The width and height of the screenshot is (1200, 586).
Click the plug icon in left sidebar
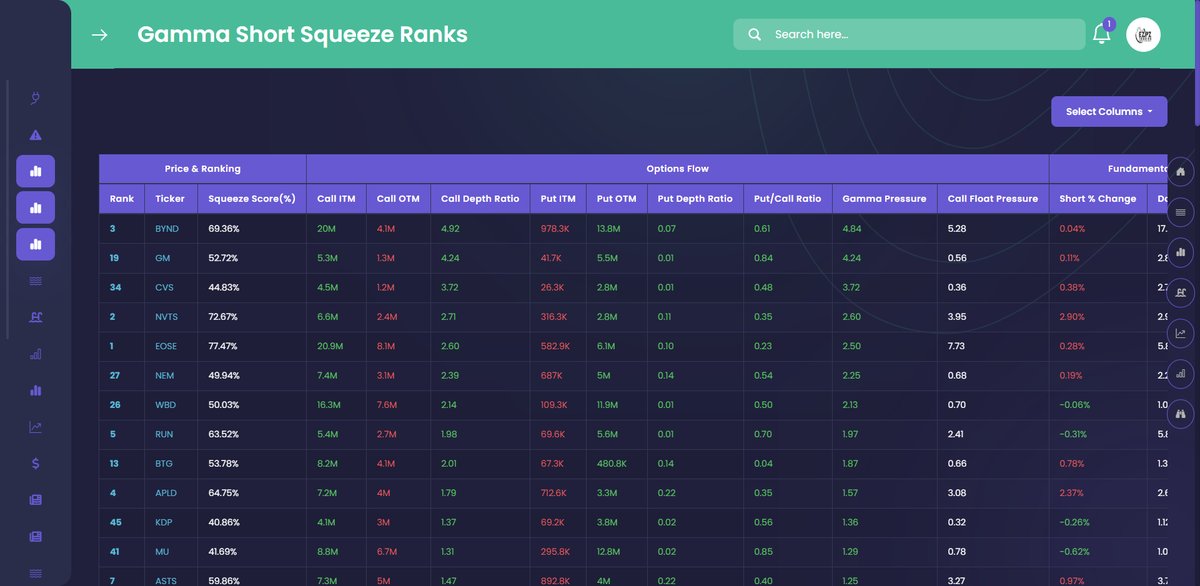pos(36,98)
